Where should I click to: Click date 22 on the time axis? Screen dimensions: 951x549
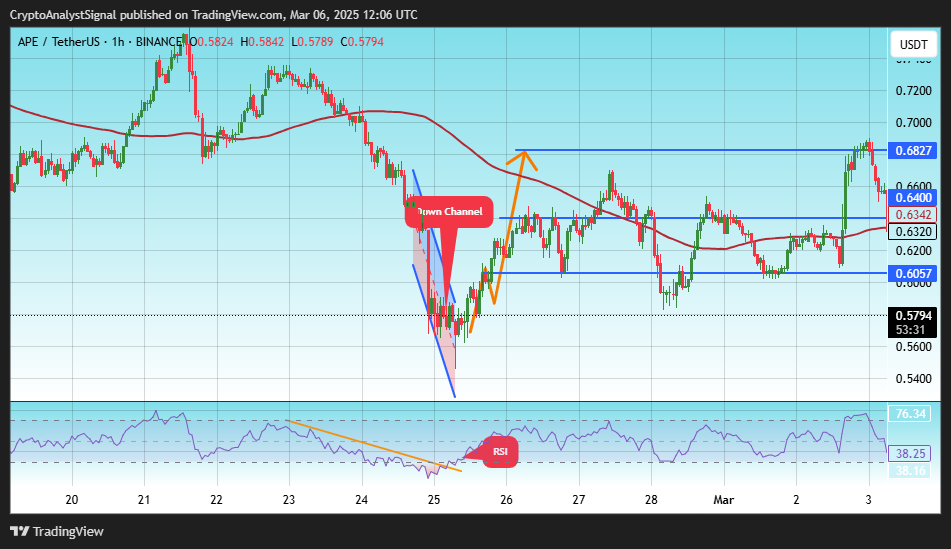[x=217, y=500]
